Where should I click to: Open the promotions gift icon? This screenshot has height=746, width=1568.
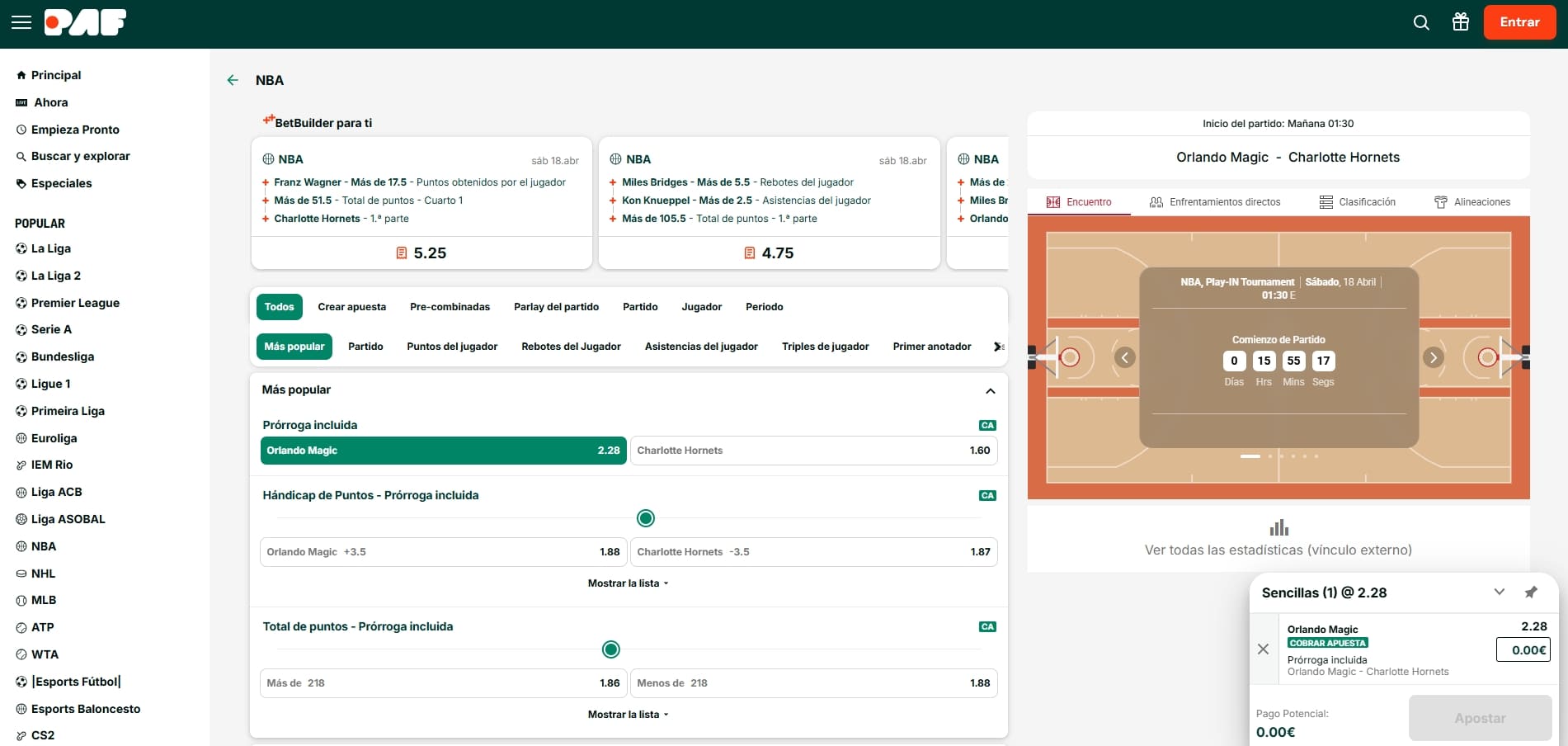click(1460, 22)
